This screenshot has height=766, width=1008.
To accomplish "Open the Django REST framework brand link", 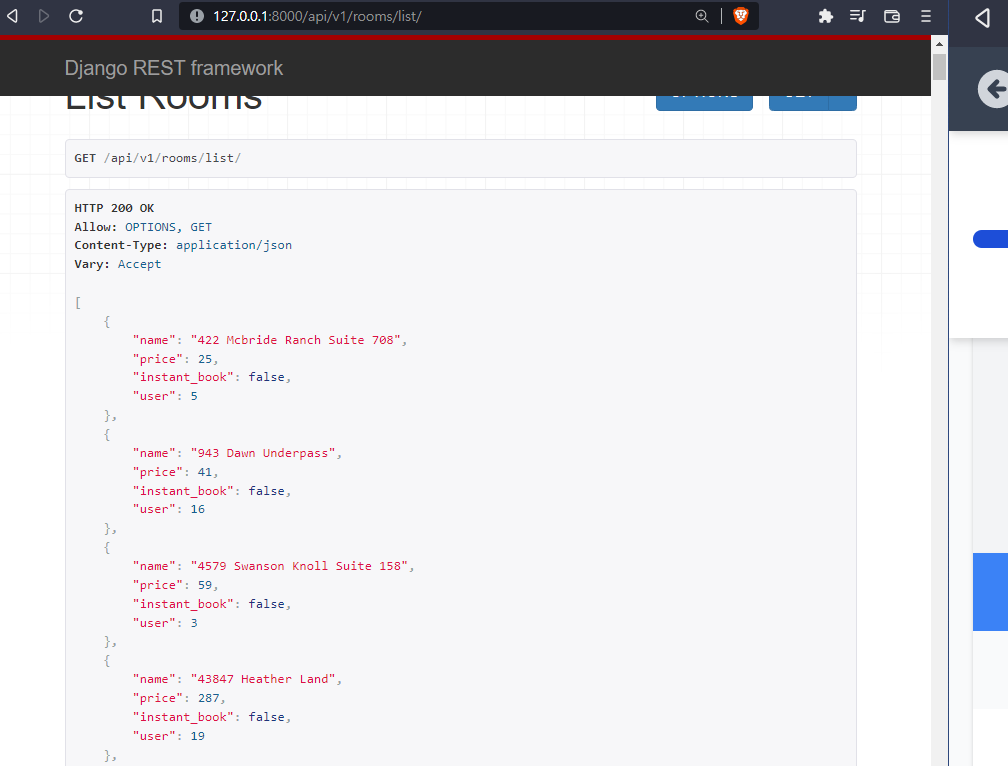I will click(x=174, y=68).
